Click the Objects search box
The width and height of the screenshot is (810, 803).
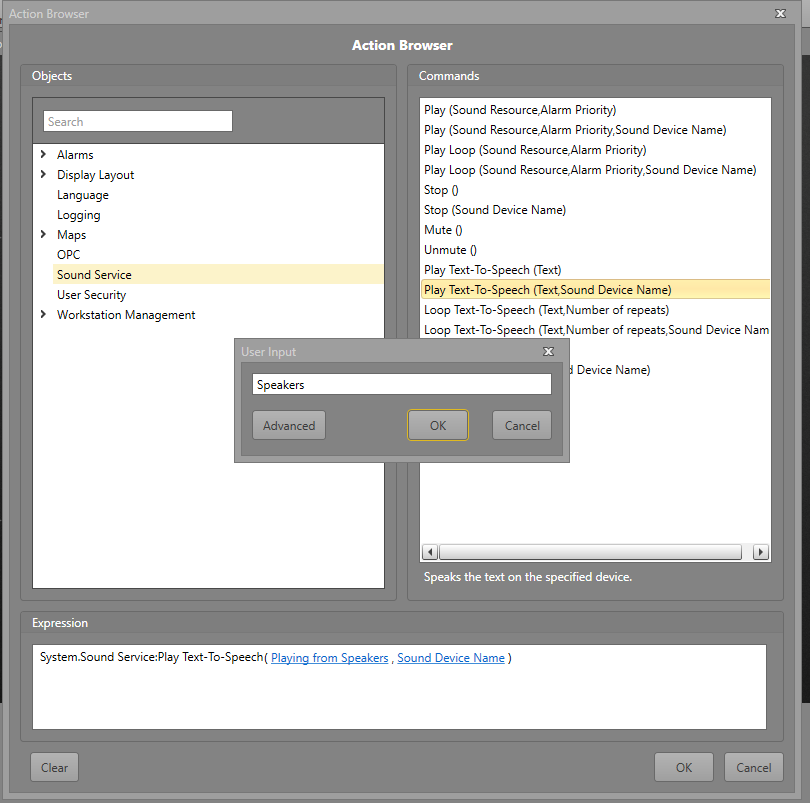point(138,122)
